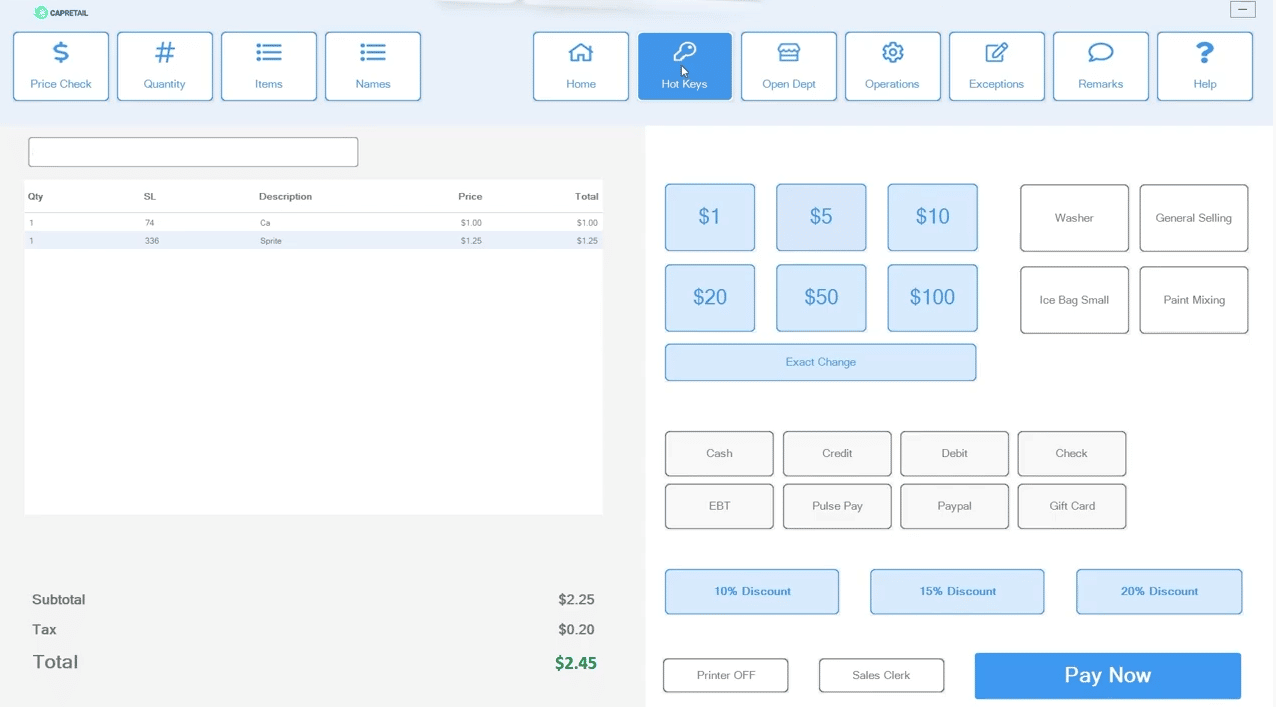Open the Exceptions panel
The width and height of the screenshot is (1276, 707).
pos(997,66)
